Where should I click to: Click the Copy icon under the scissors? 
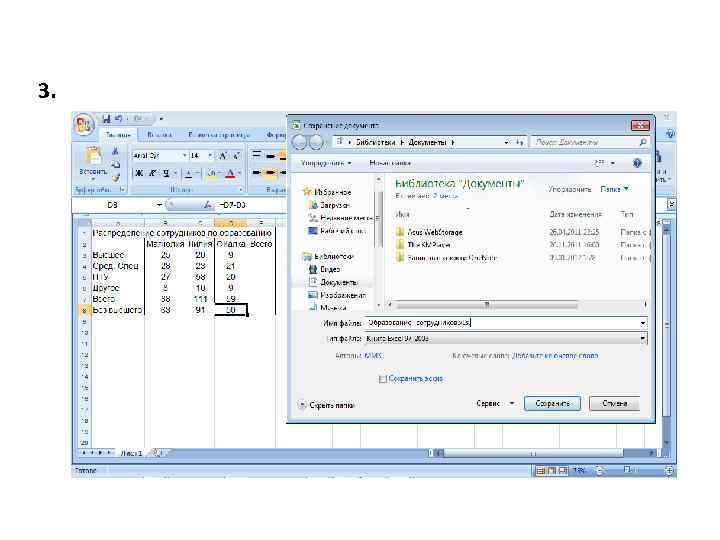coord(115,164)
